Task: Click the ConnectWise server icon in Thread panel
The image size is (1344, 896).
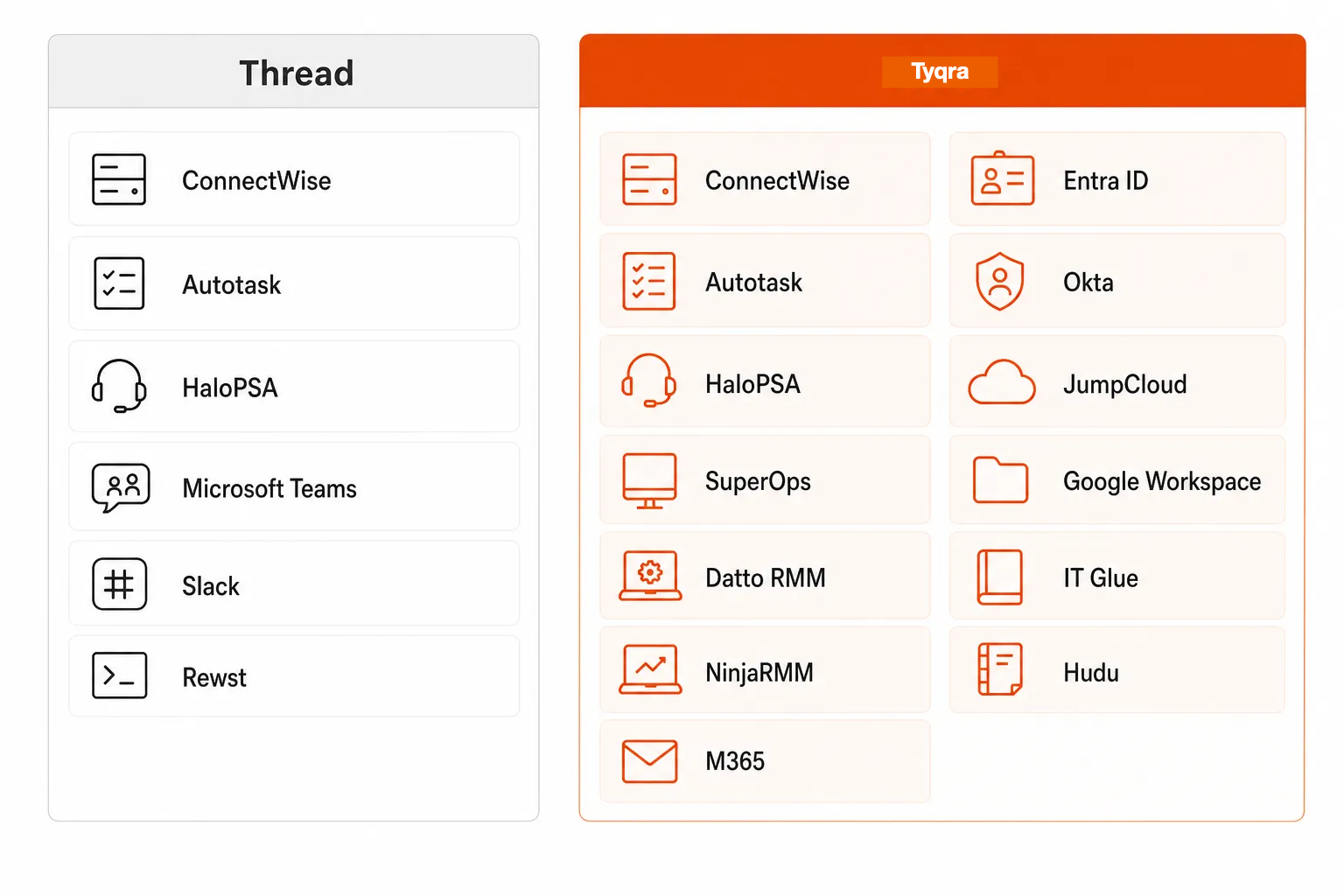Action: point(119,179)
